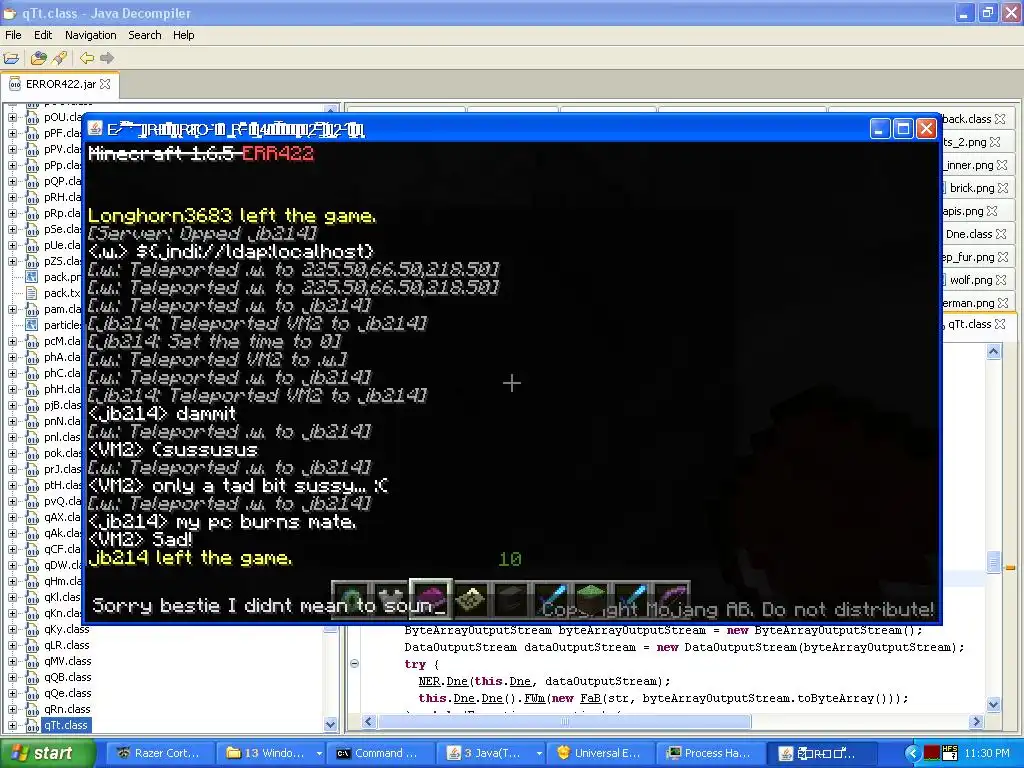The width and height of the screenshot is (1024, 768).
Task: Open the Help menu
Action: pyautogui.click(x=184, y=35)
